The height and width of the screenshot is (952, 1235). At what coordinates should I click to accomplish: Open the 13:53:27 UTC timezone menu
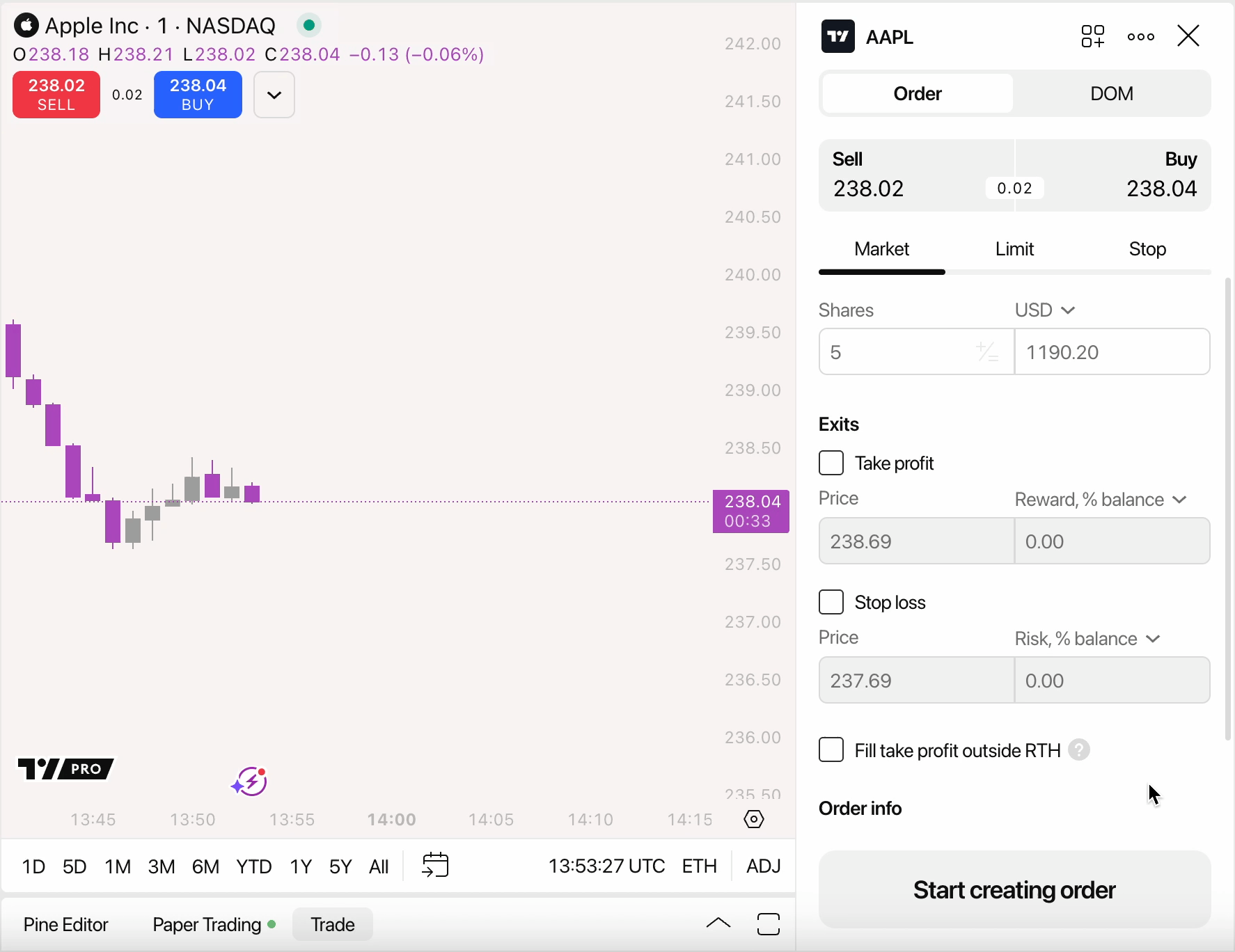[x=606, y=866]
